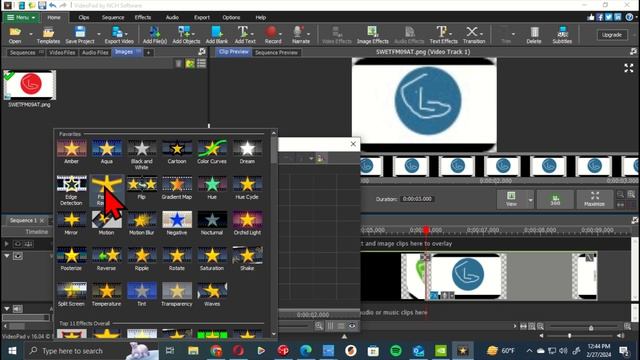Choose Black and White effect
Screen dimensions: 640x360
(142, 155)
